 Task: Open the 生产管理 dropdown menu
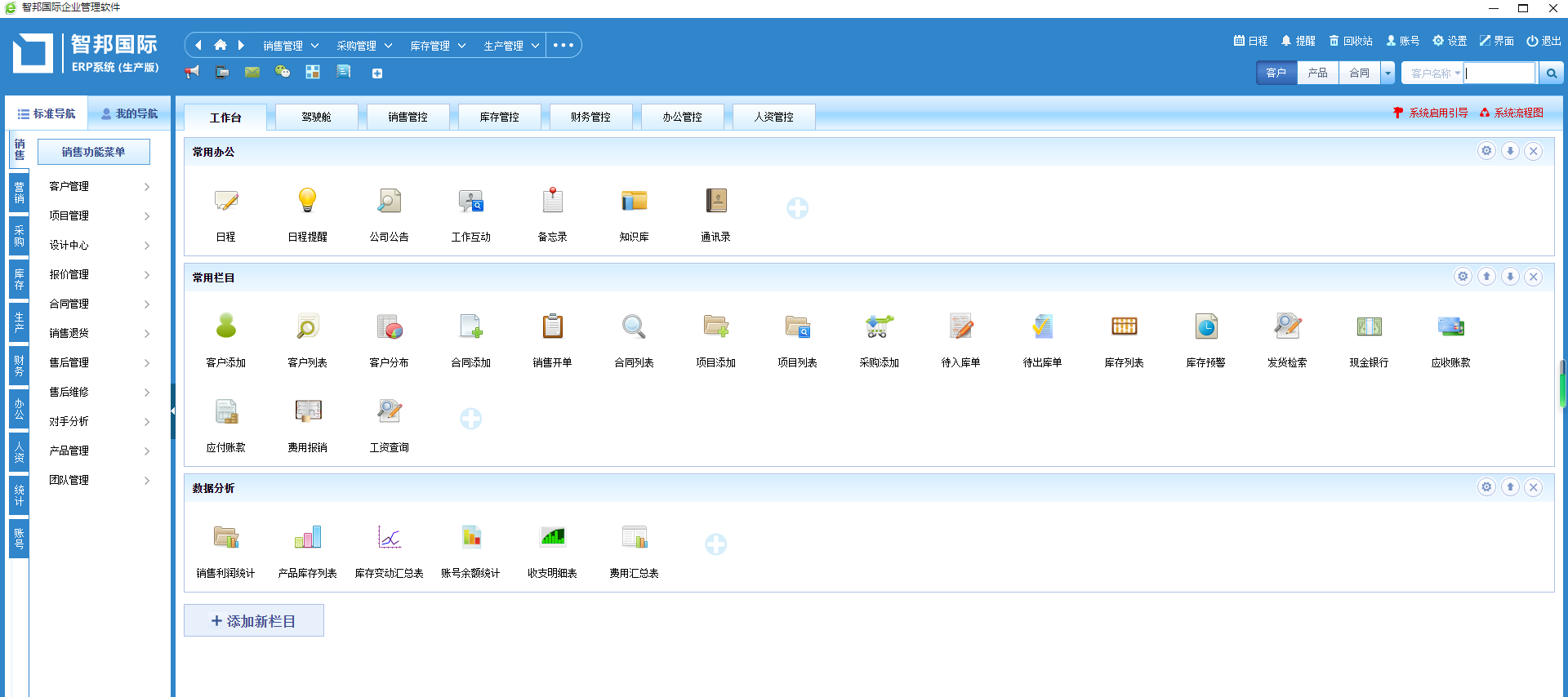(x=510, y=46)
